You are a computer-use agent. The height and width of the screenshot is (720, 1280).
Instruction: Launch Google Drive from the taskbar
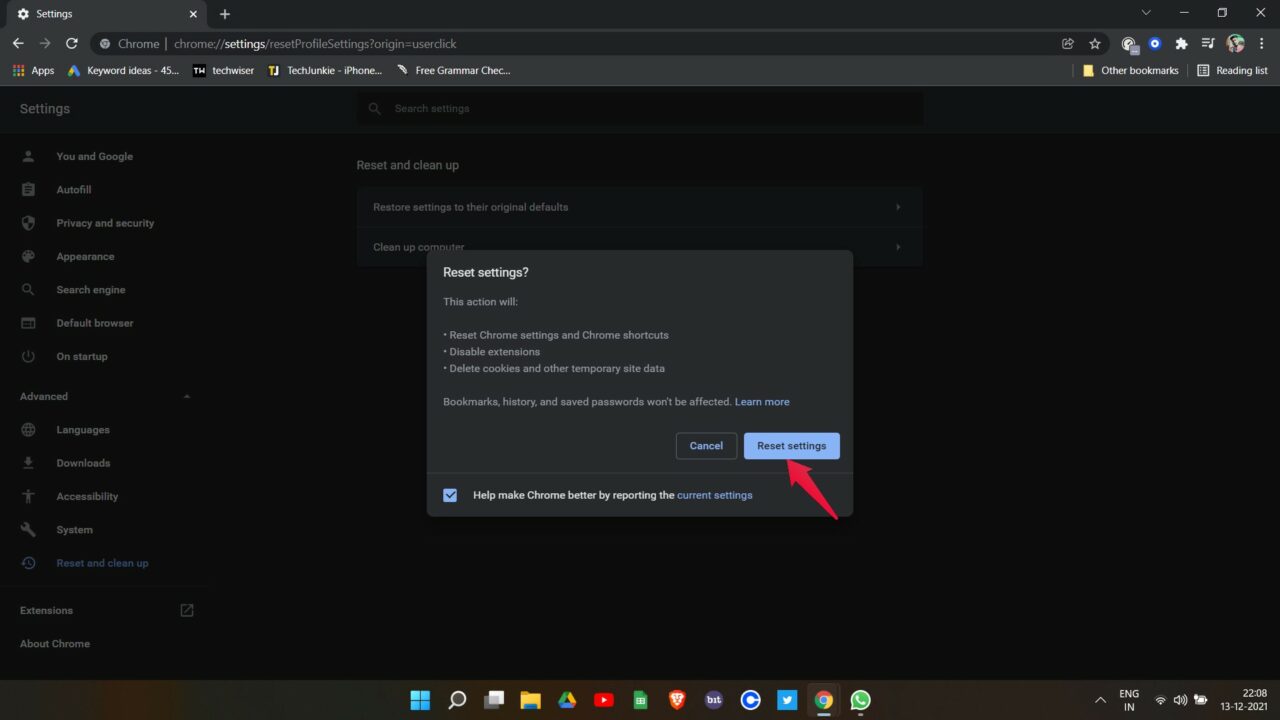click(567, 700)
